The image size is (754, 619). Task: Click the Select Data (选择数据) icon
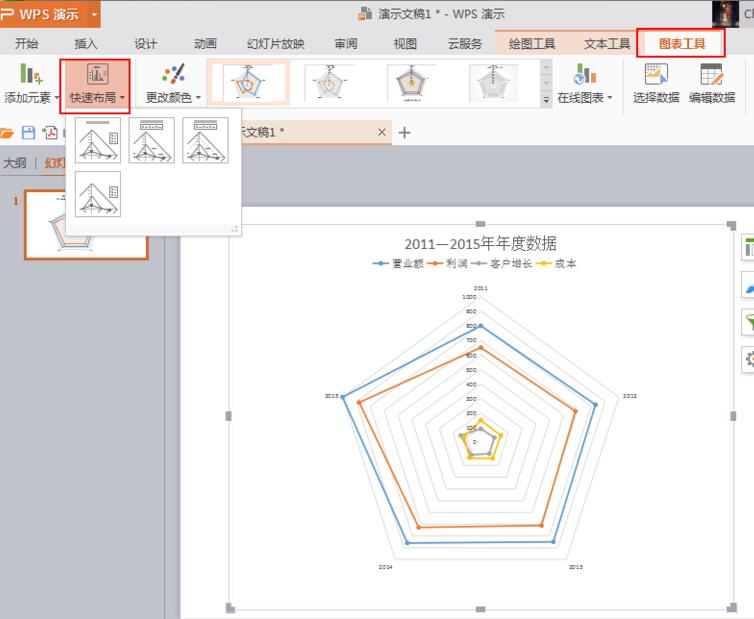click(x=656, y=85)
